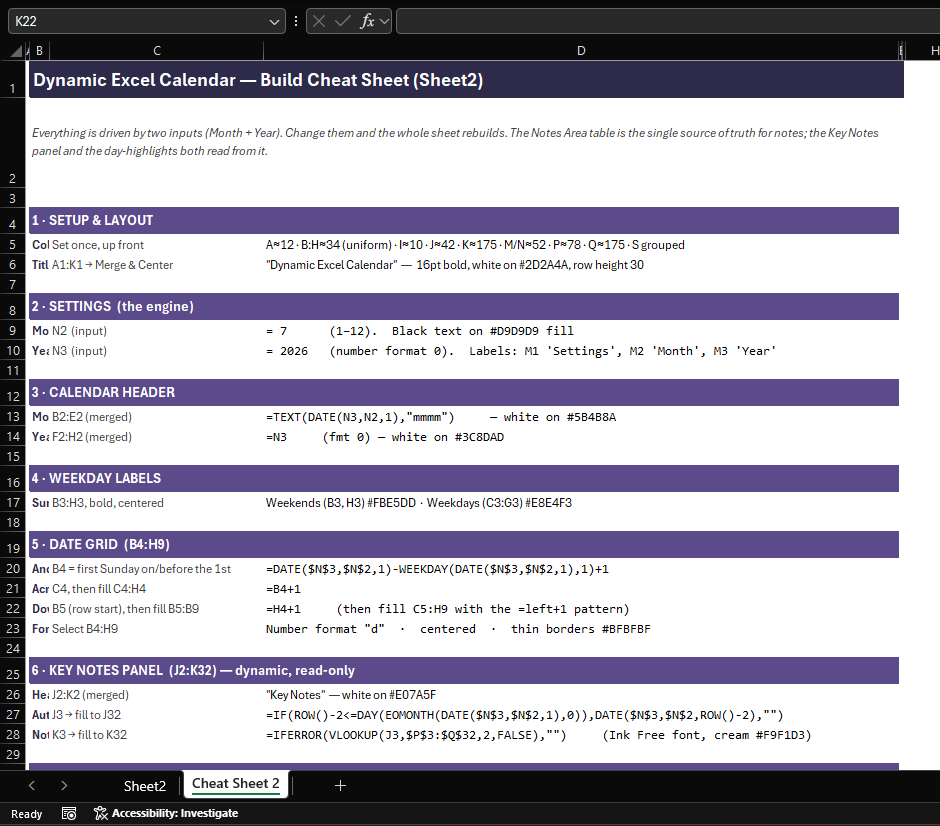Viewport: 940px width, 826px height.
Task: Click the cell 'A1:K1 → Merge & Center'
Action: click(x=156, y=265)
